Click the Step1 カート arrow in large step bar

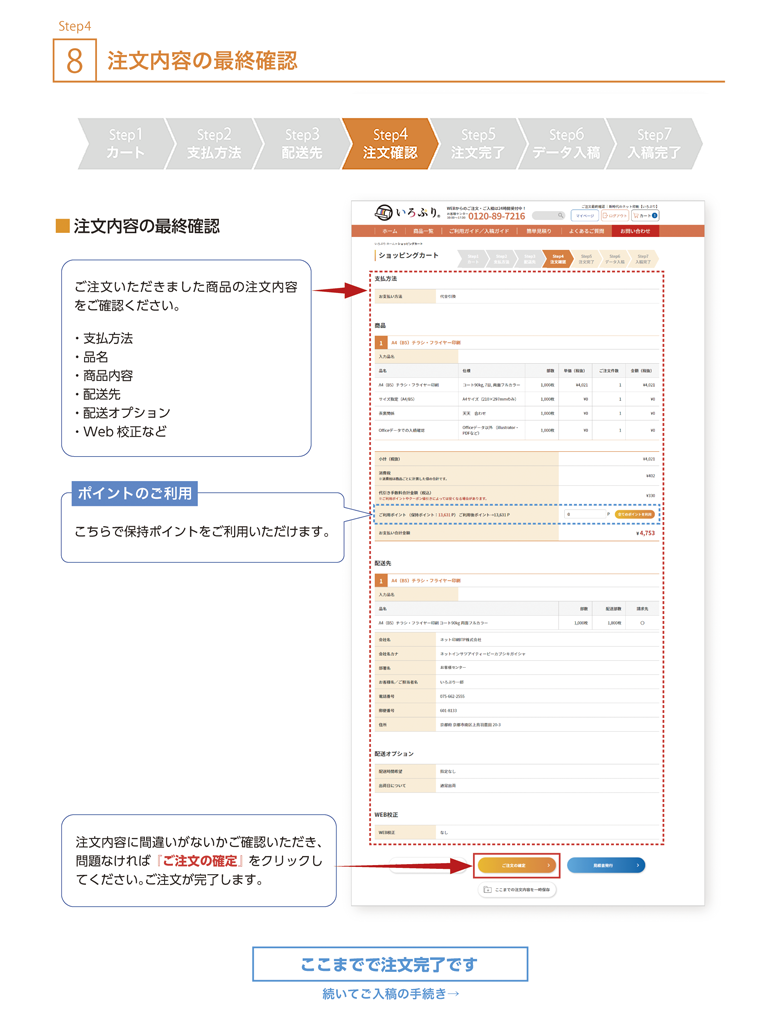coord(125,144)
